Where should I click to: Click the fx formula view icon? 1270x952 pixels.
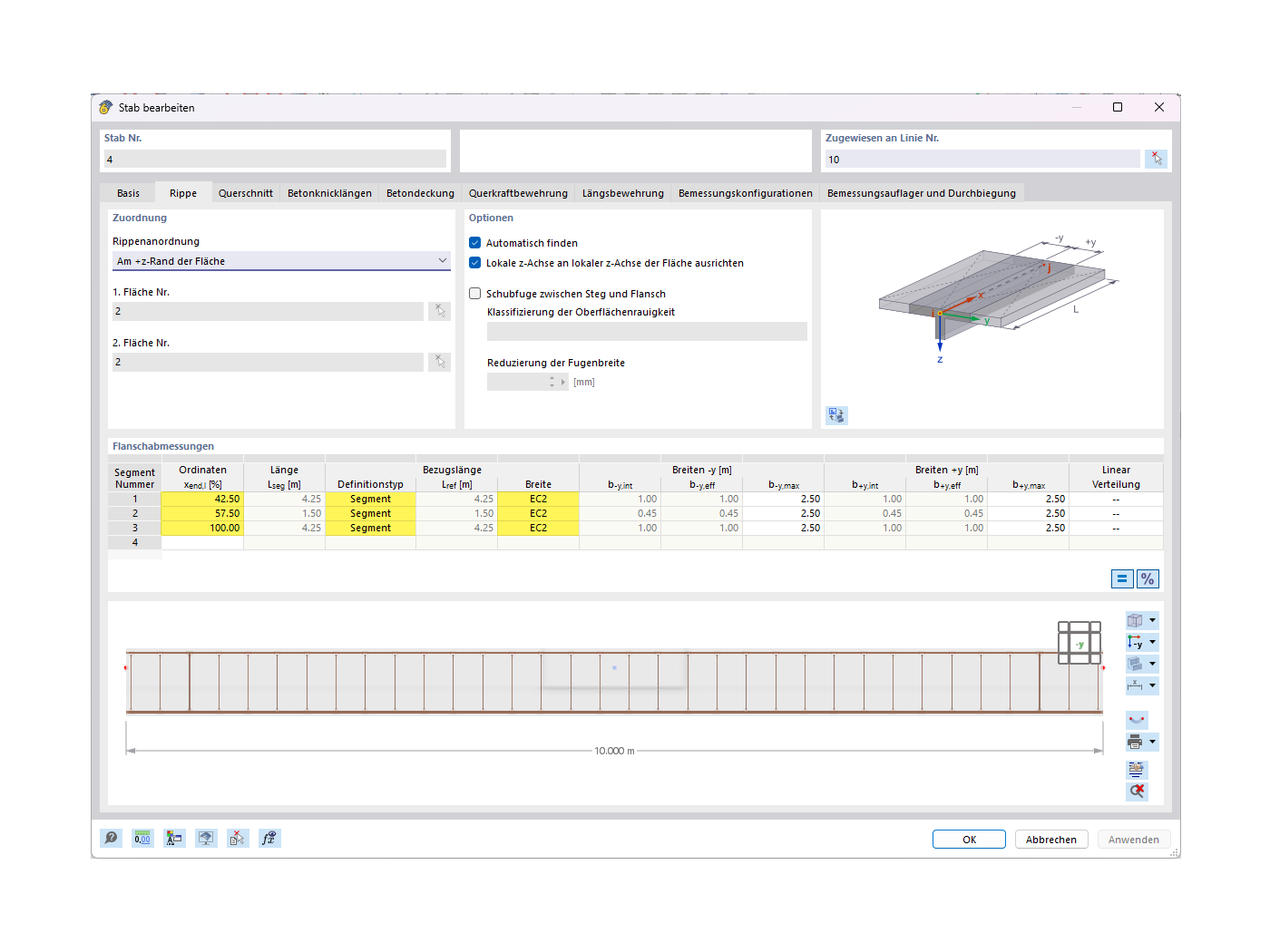point(269,839)
